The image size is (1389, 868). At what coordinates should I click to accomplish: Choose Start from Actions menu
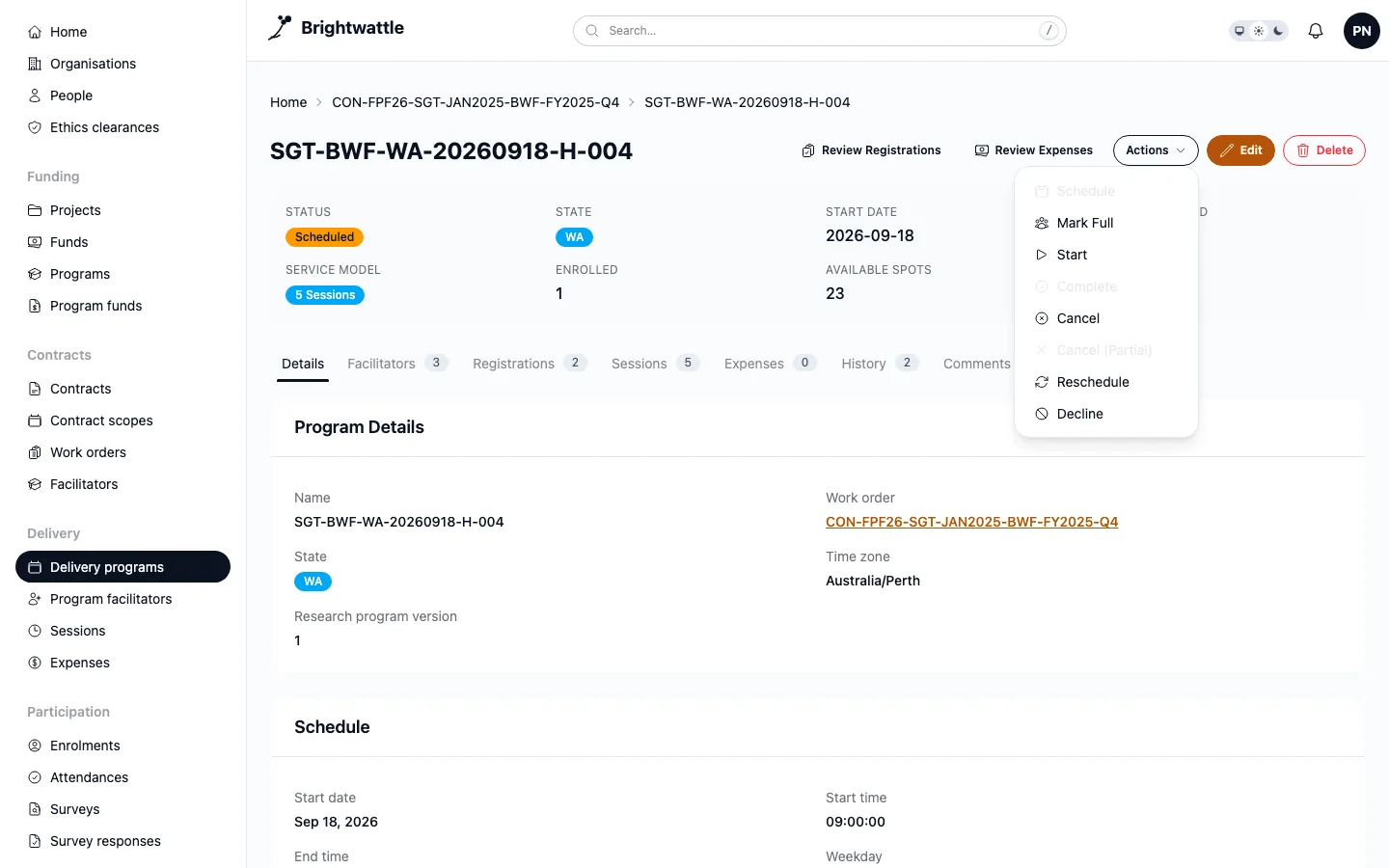(x=1106, y=255)
